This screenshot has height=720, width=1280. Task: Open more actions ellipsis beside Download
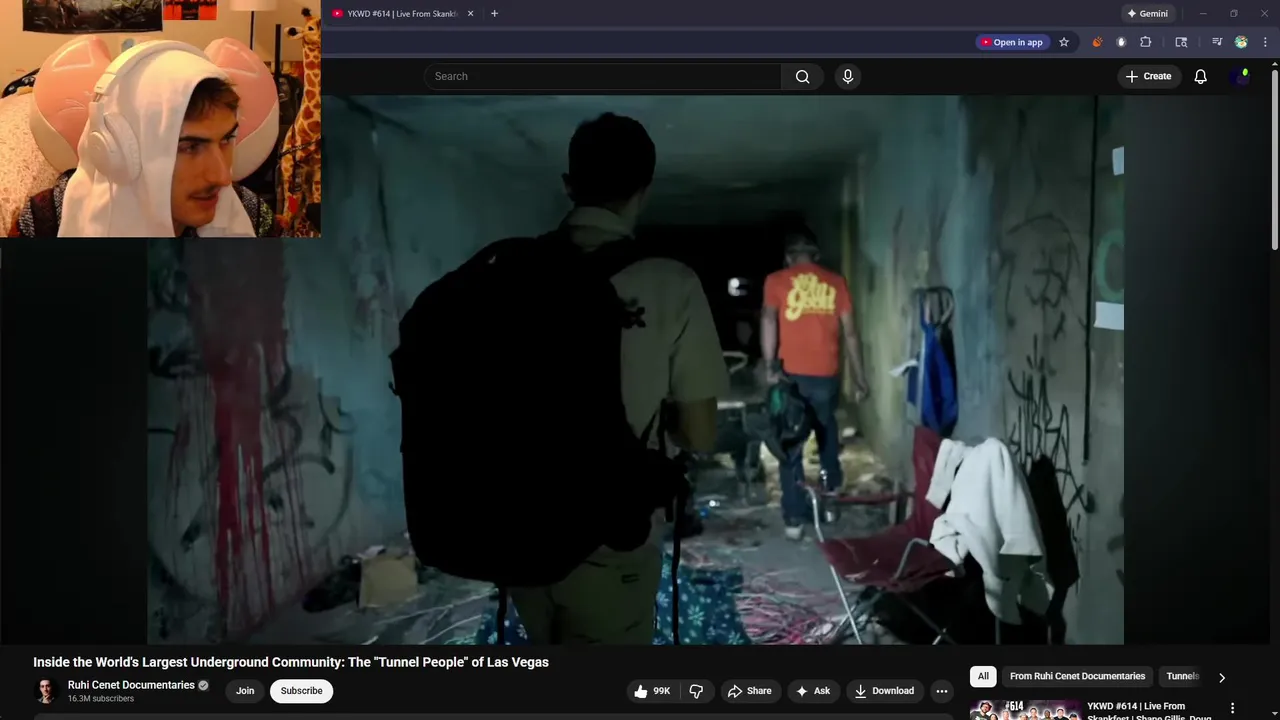(x=941, y=691)
